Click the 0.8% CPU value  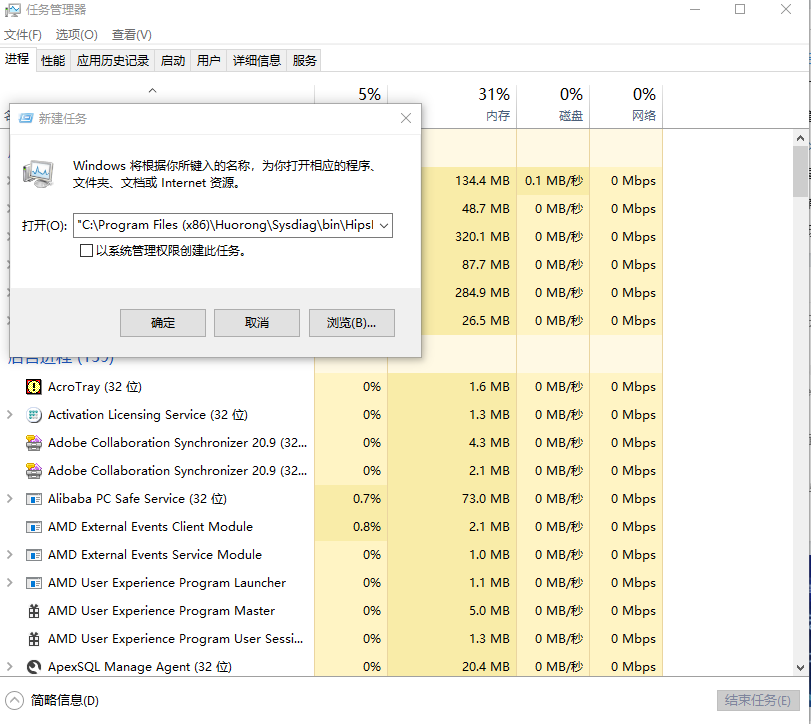pyautogui.click(x=367, y=527)
